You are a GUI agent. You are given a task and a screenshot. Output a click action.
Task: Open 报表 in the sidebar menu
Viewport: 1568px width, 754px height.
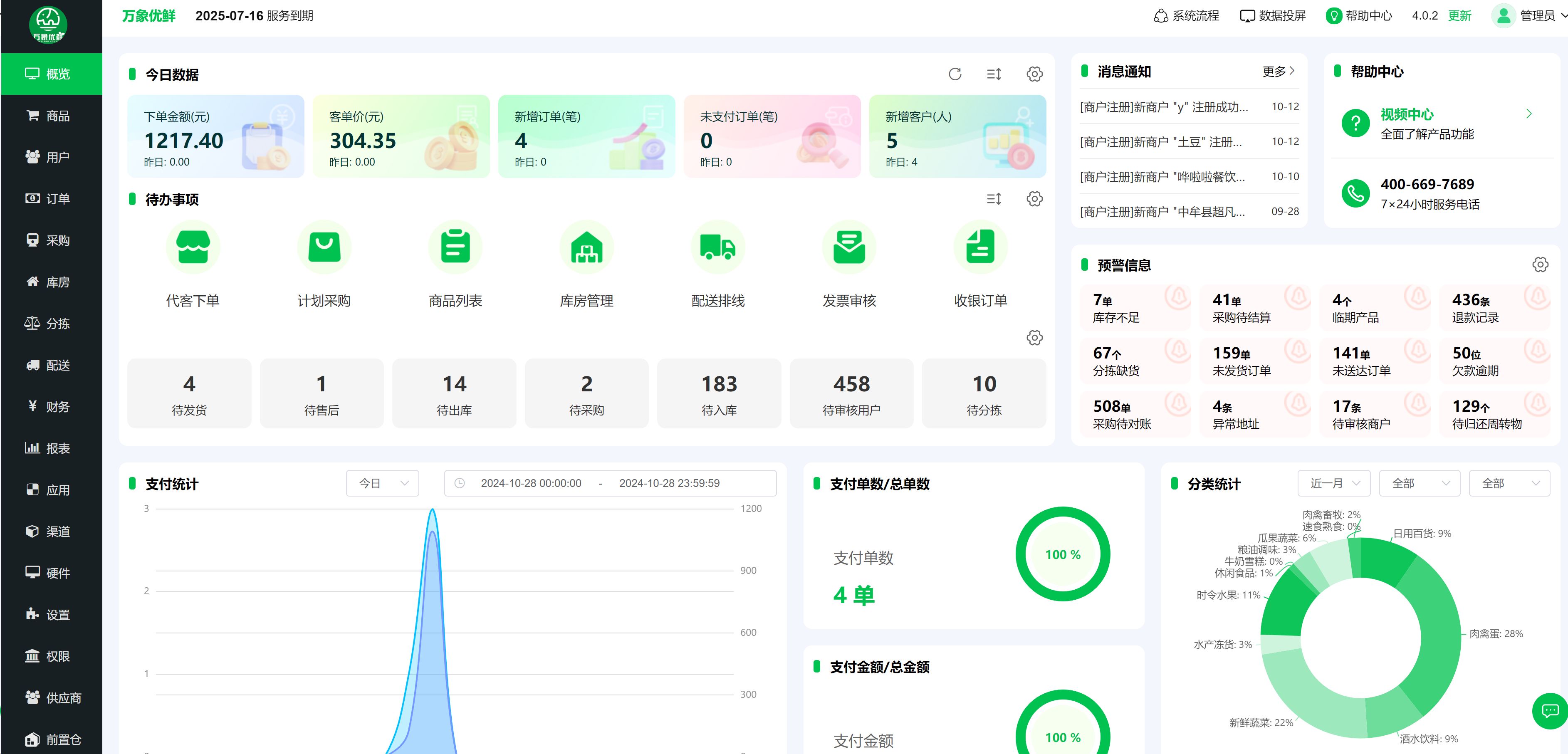(x=51, y=448)
